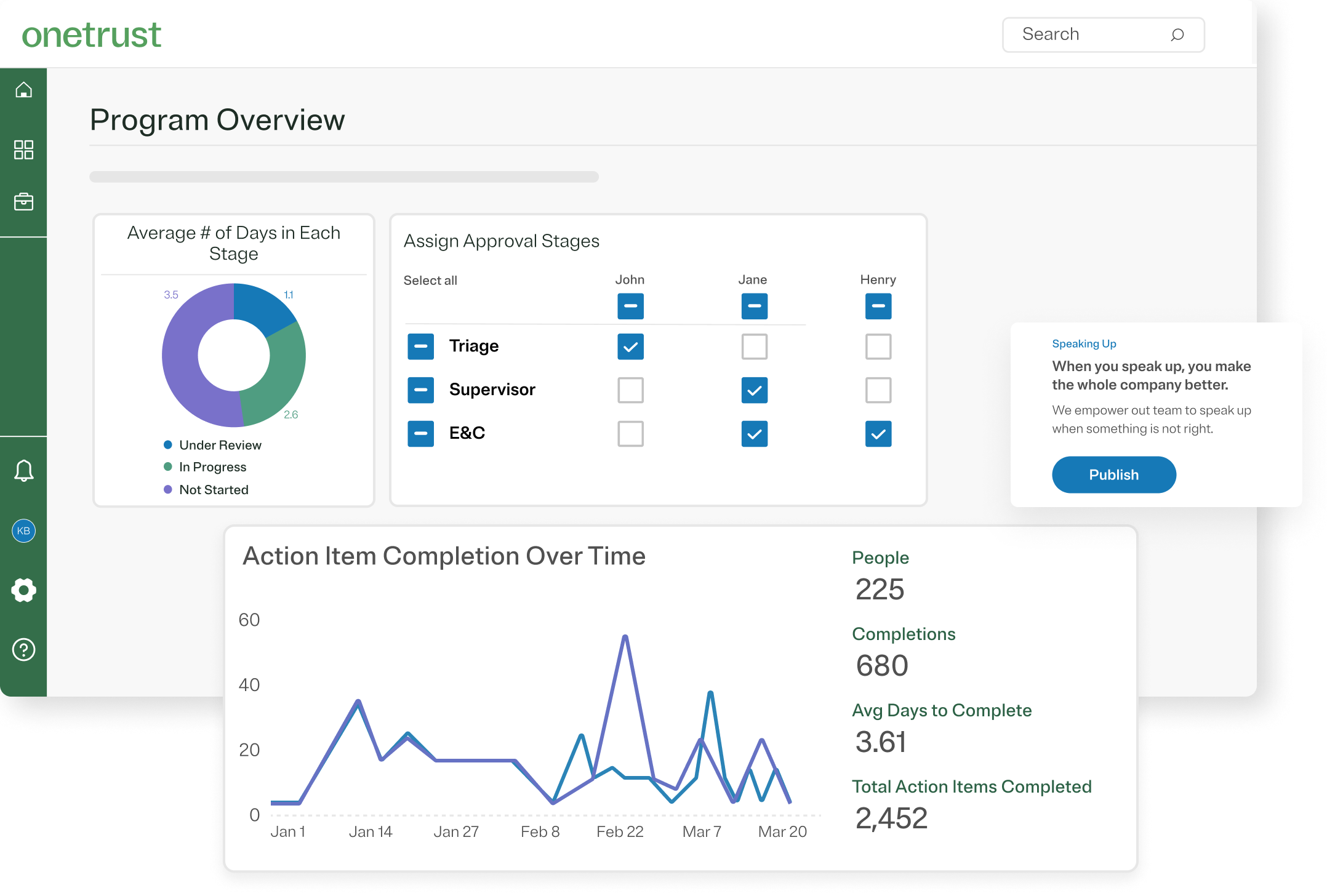Click the Speaking Up link

1084,343
